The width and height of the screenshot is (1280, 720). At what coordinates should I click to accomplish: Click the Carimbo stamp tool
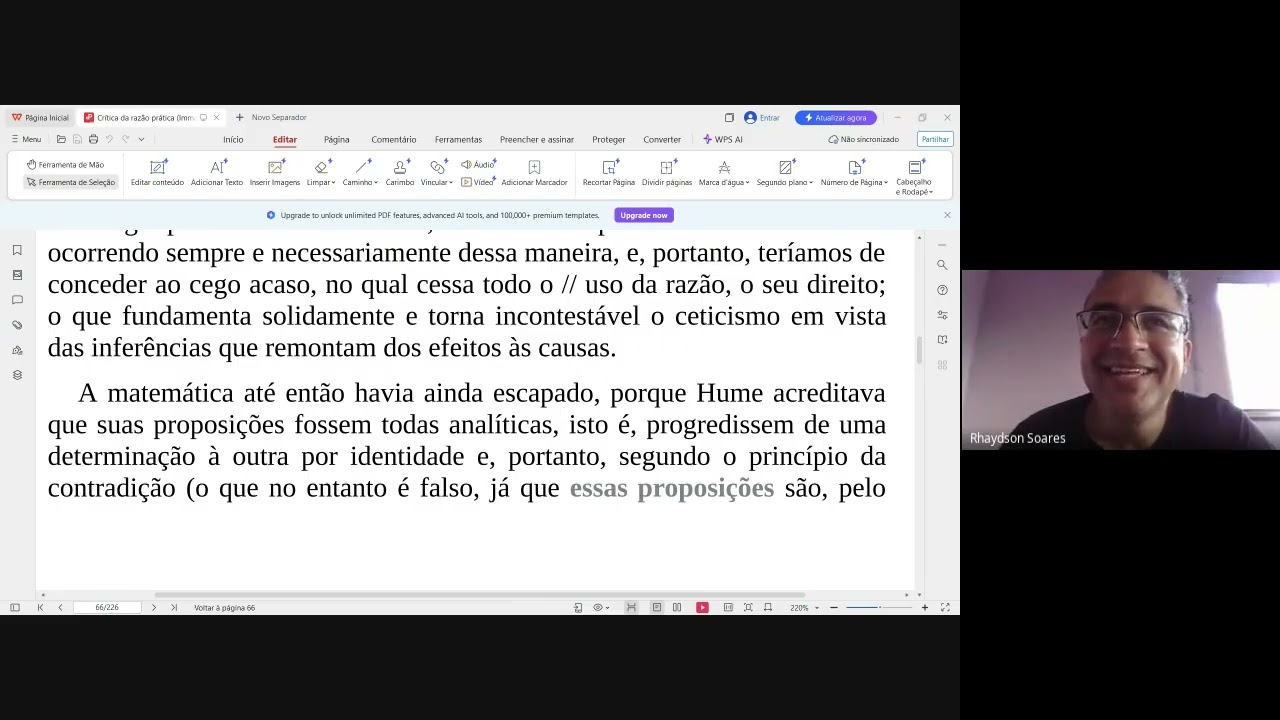tap(400, 173)
